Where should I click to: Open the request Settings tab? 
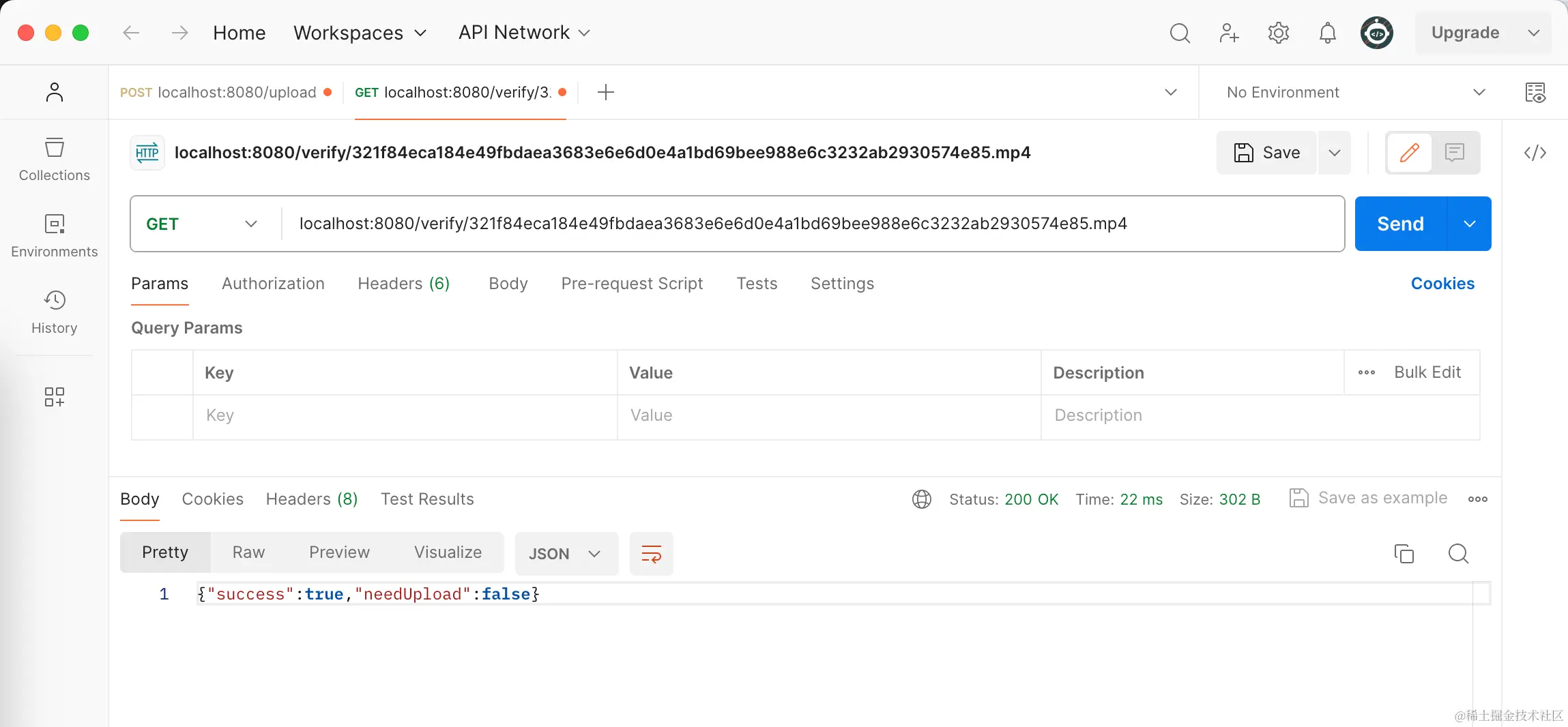click(x=842, y=284)
